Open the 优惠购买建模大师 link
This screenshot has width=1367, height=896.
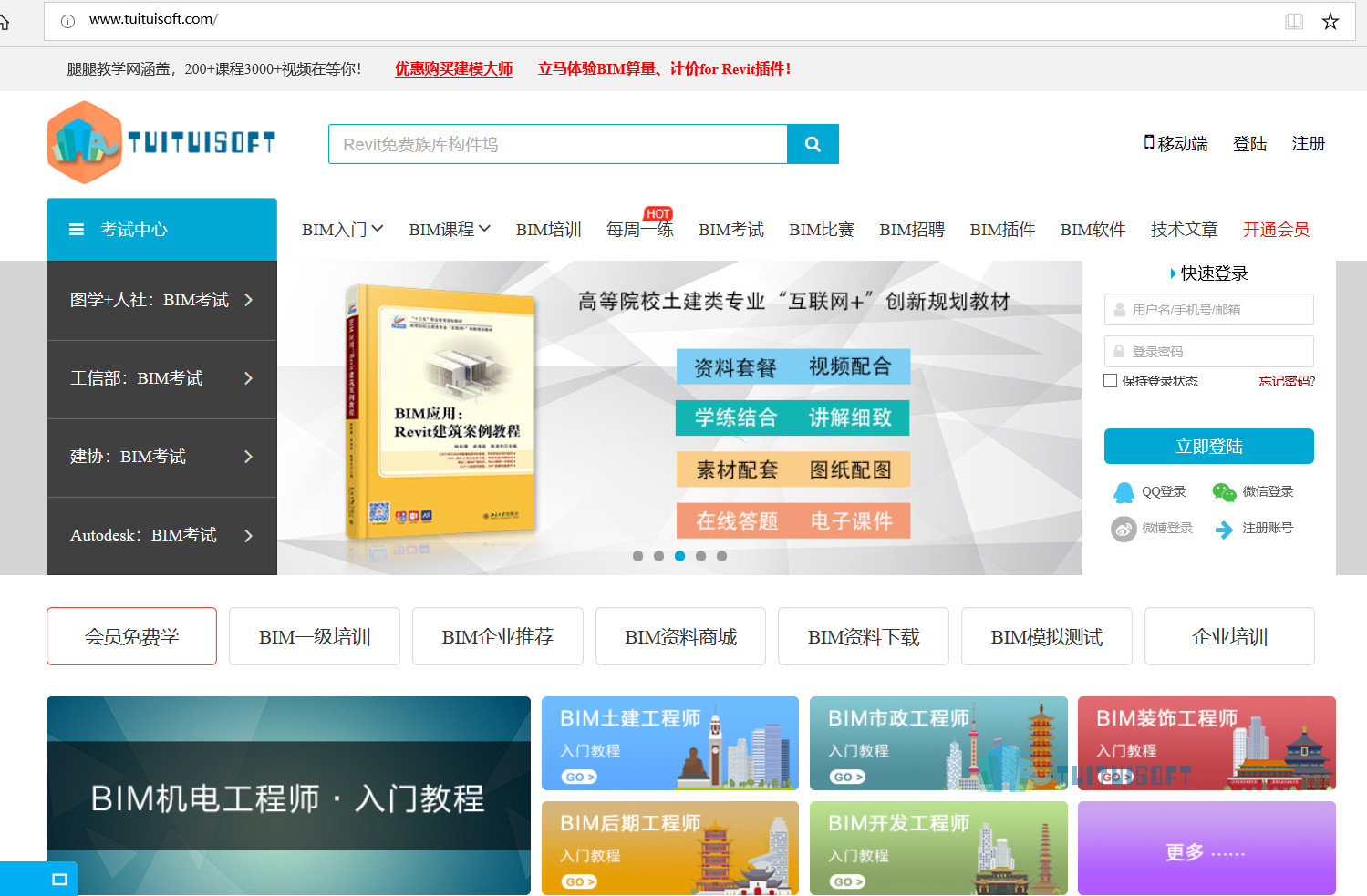click(x=453, y=69)
